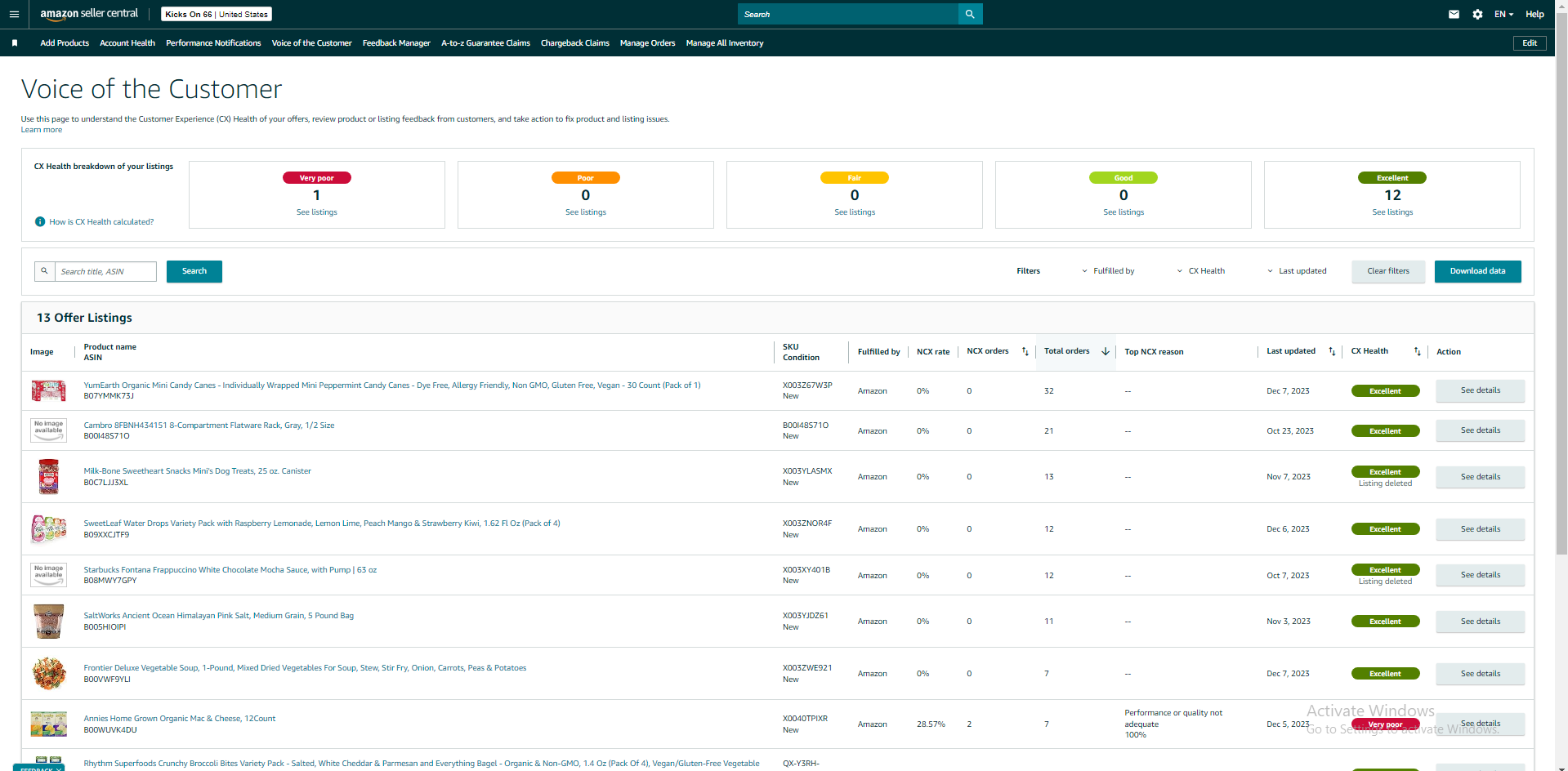This screenshot has height=771, width=1568.
Task: See details for SaltWorks Pink Salt row
Action: point(1480,622)
